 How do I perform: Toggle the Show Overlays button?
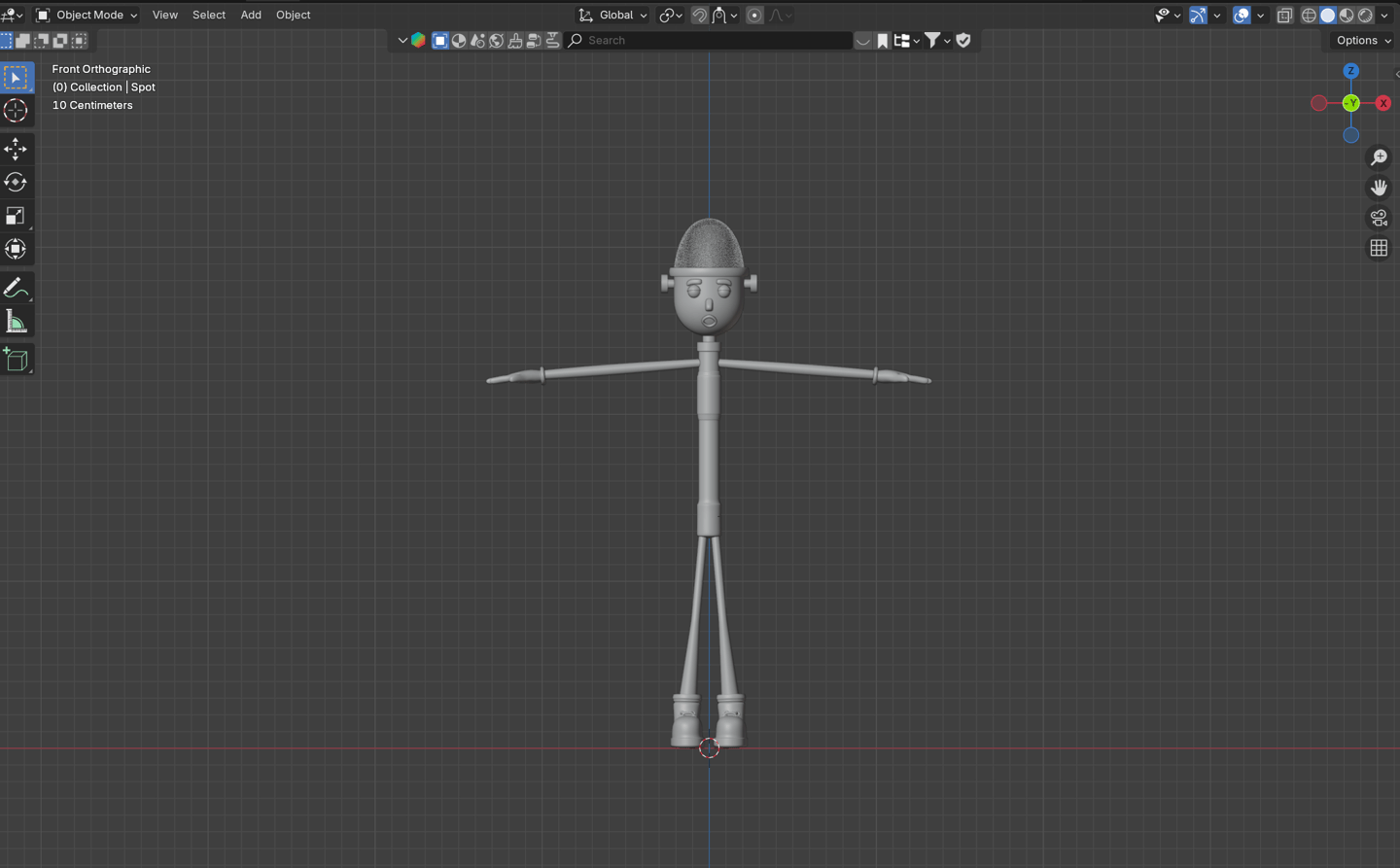[1242, 16]
